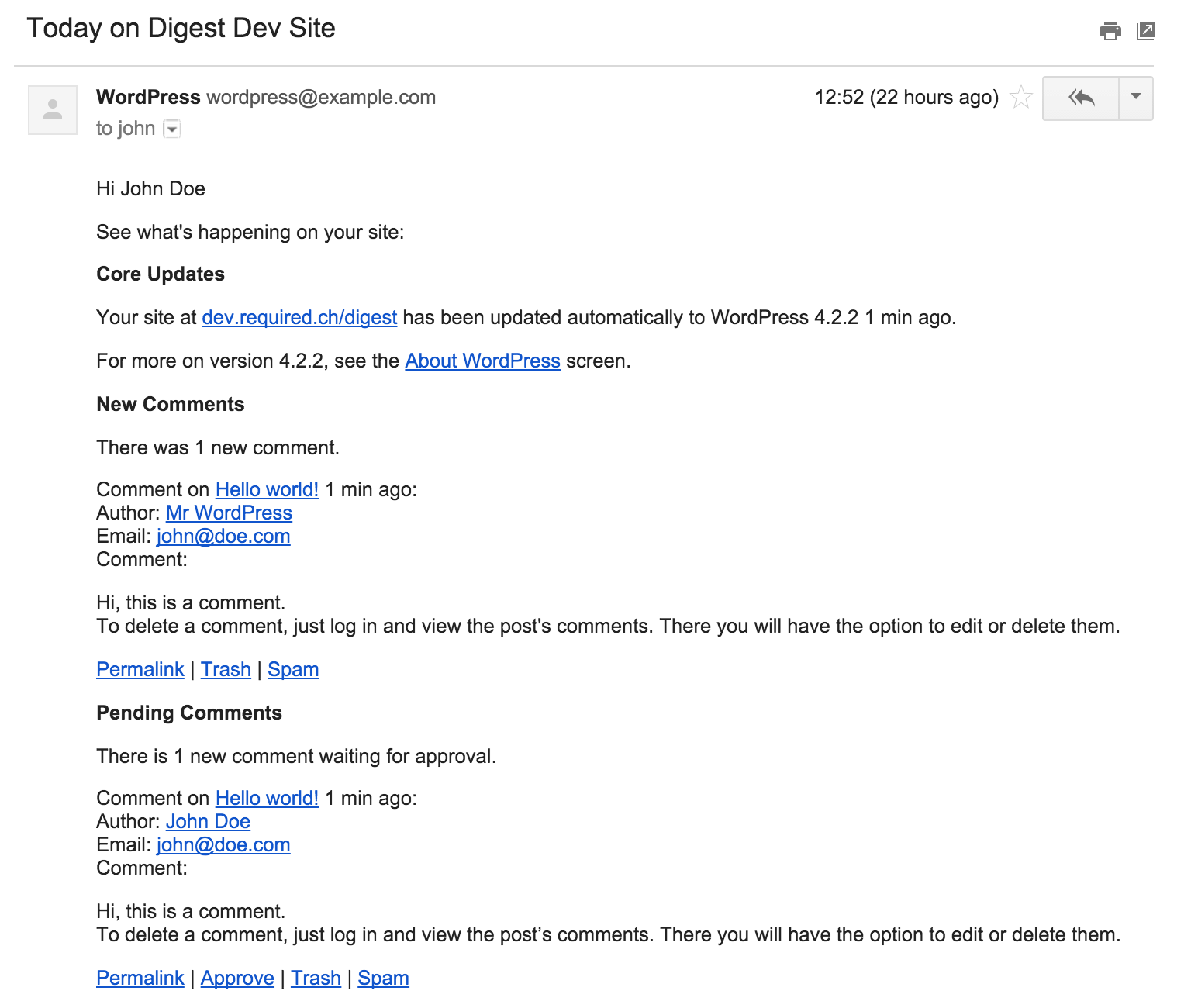Mark the new comment as Spam
This screenshot has width=1191, height=1008.
click(x=293, y=670)
